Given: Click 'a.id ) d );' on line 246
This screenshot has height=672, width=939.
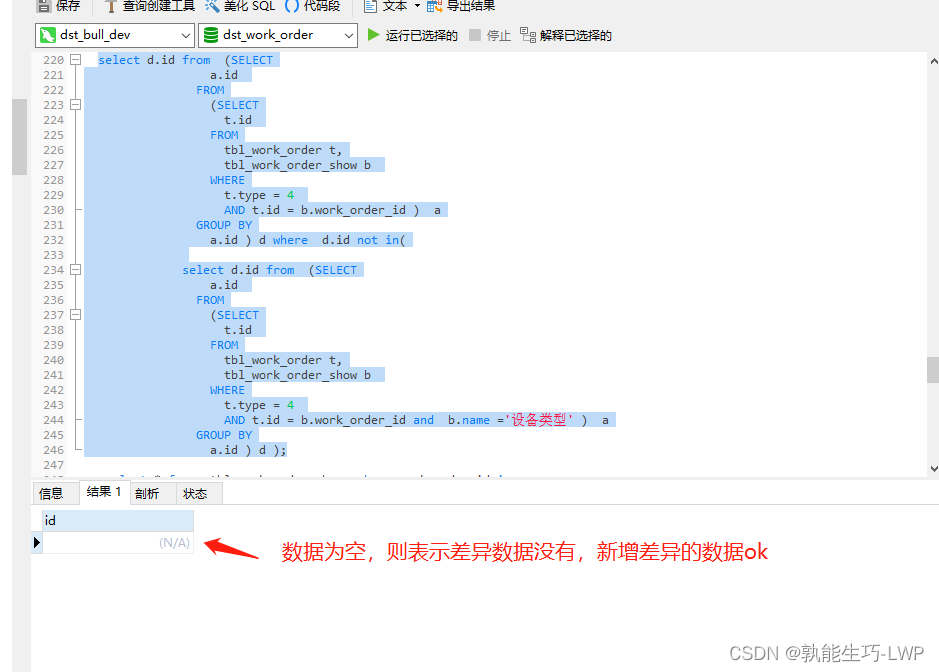Looking at the screenshot, I should click(x=248, y=450).
